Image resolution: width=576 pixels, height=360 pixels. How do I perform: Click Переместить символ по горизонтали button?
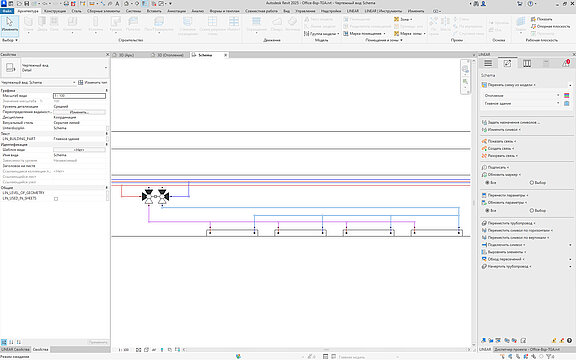(517, 230)
